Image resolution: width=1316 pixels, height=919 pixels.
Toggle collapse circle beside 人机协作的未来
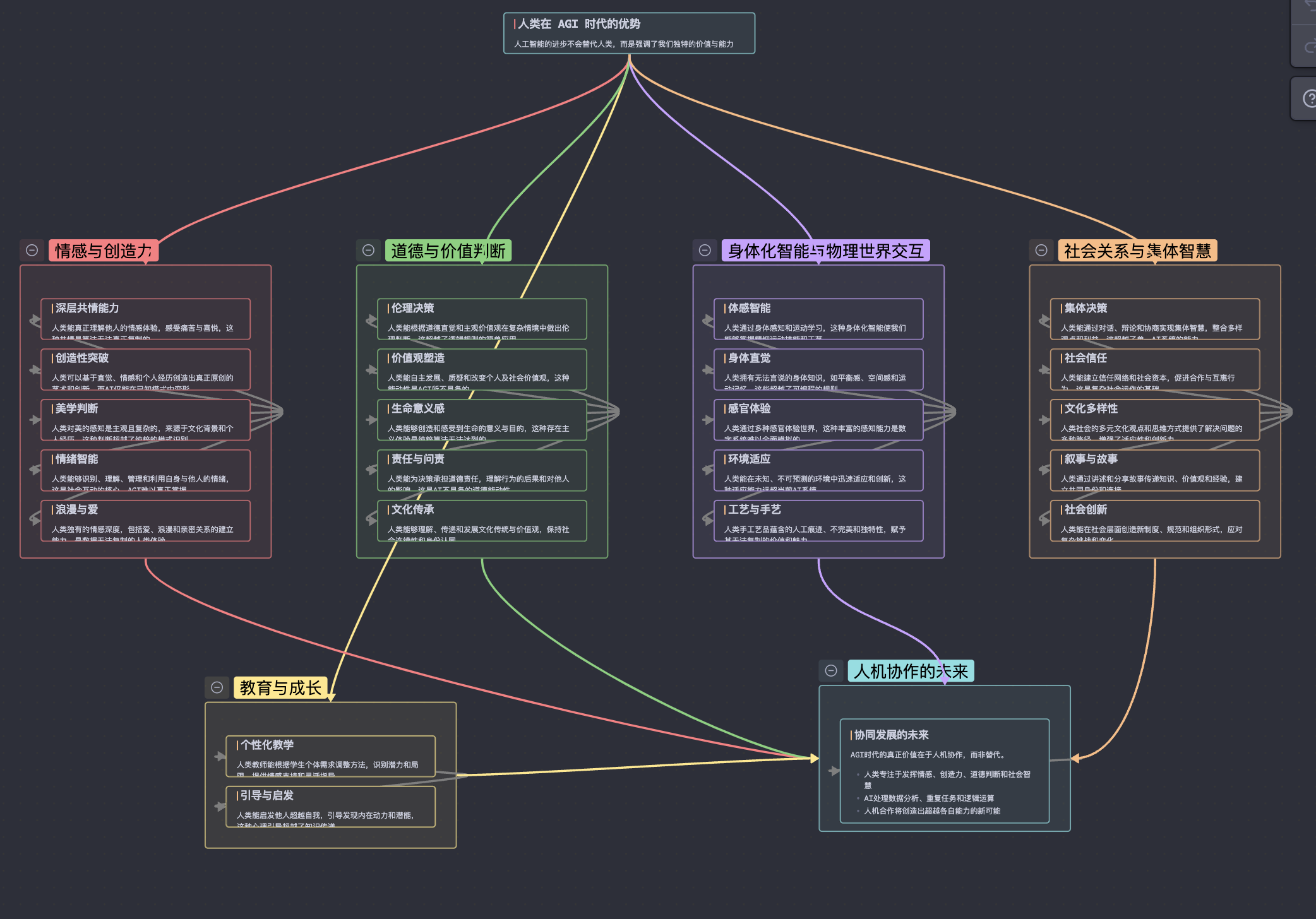[831, 670]
